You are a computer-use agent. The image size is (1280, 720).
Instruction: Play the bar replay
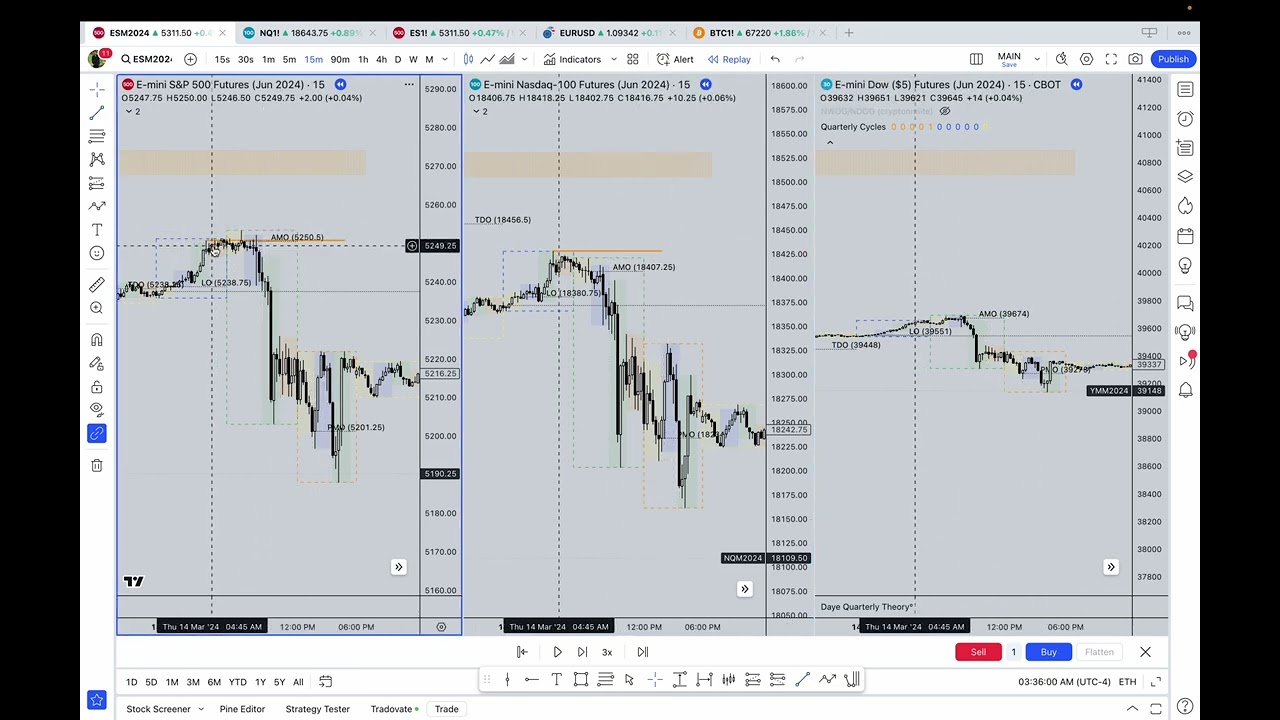pos(557,652)
